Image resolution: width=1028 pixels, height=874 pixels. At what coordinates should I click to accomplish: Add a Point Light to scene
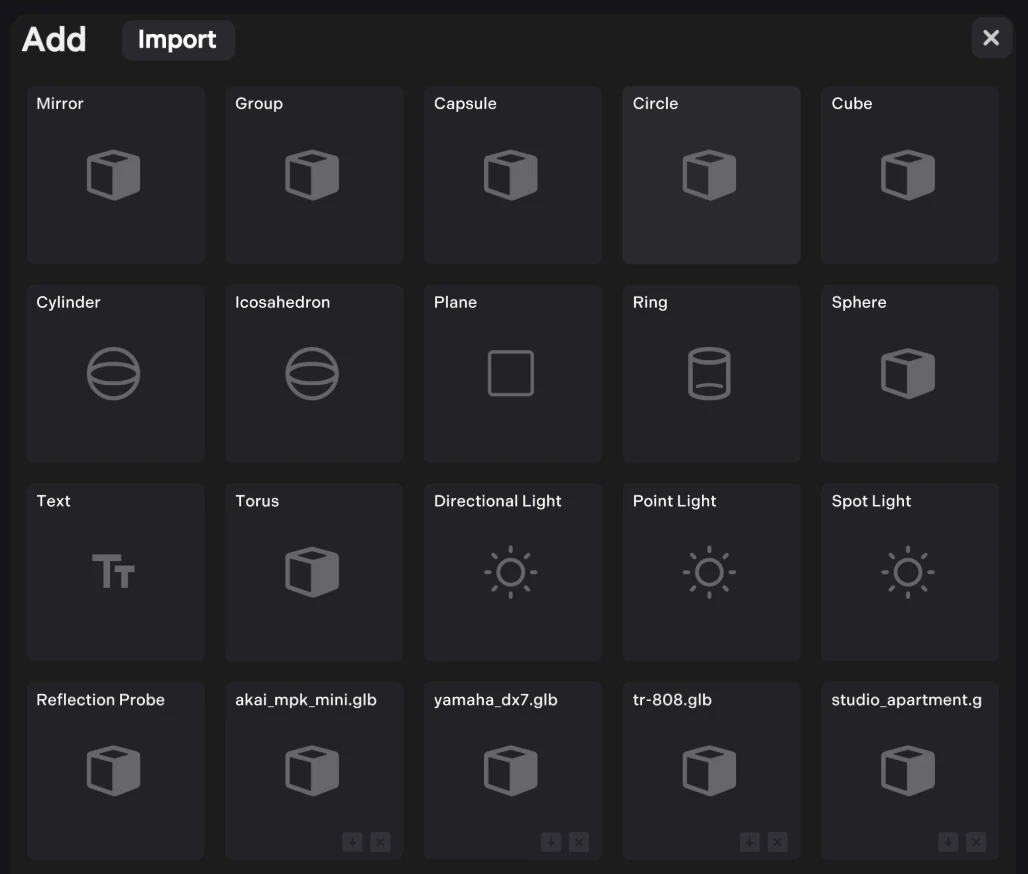pos(710,572)
